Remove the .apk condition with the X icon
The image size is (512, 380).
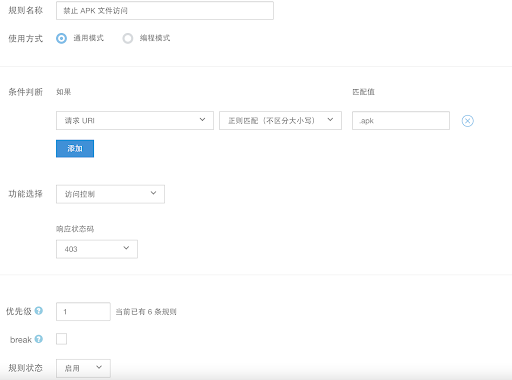[x=467, y=121]
